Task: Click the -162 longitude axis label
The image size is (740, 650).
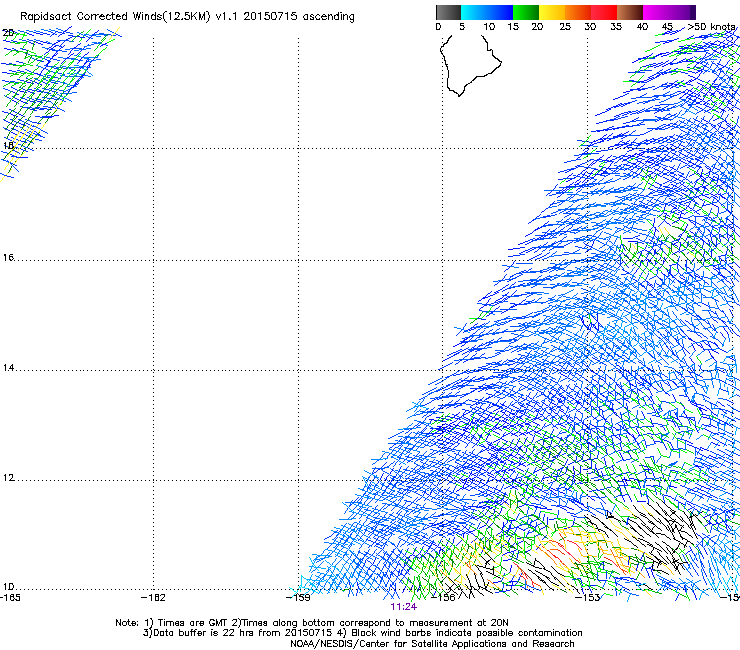Action: 153,598
